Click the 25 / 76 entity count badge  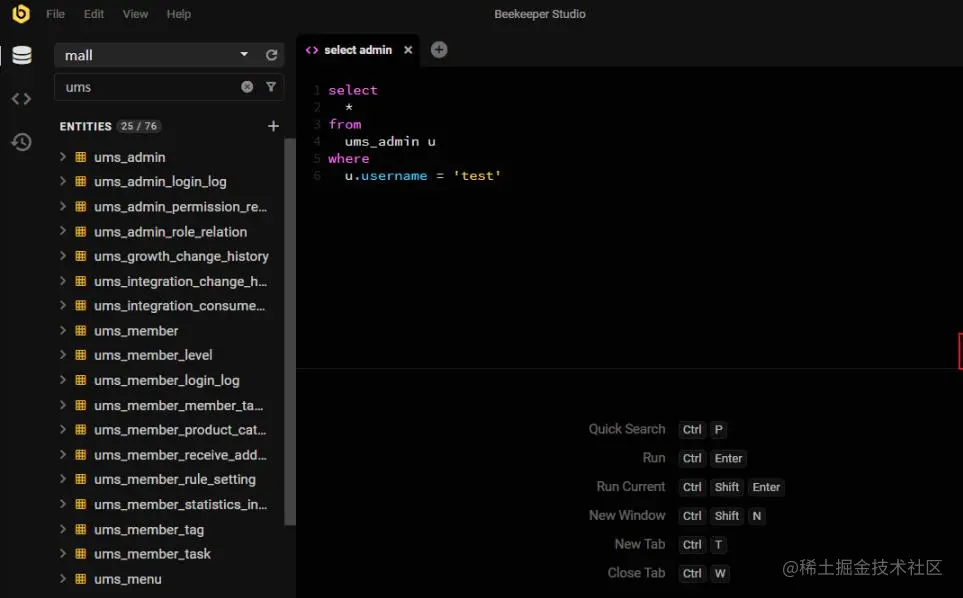pyautogui.click(x=139, y=126)
